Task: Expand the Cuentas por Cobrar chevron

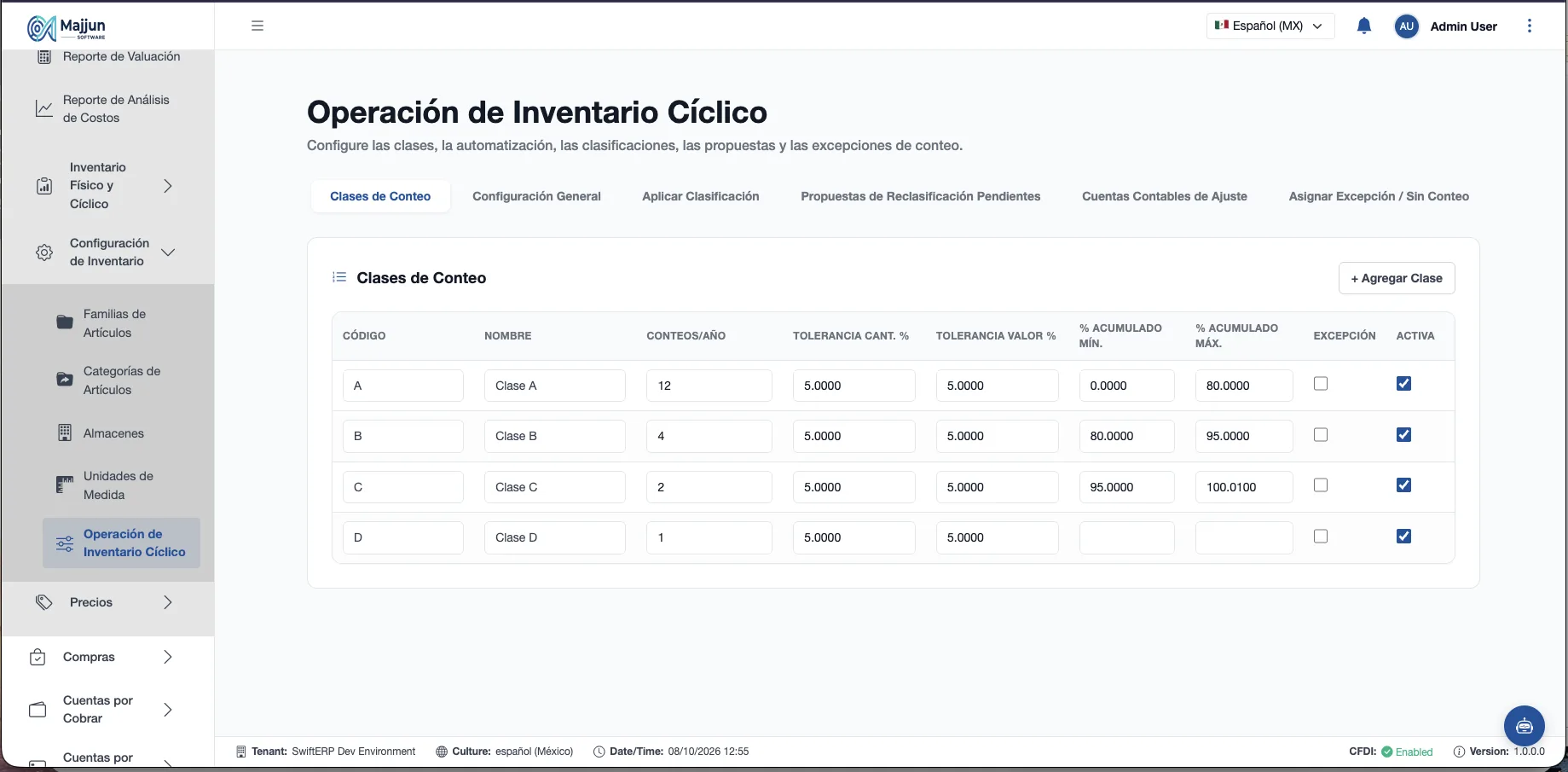Action: coord(168,710)
